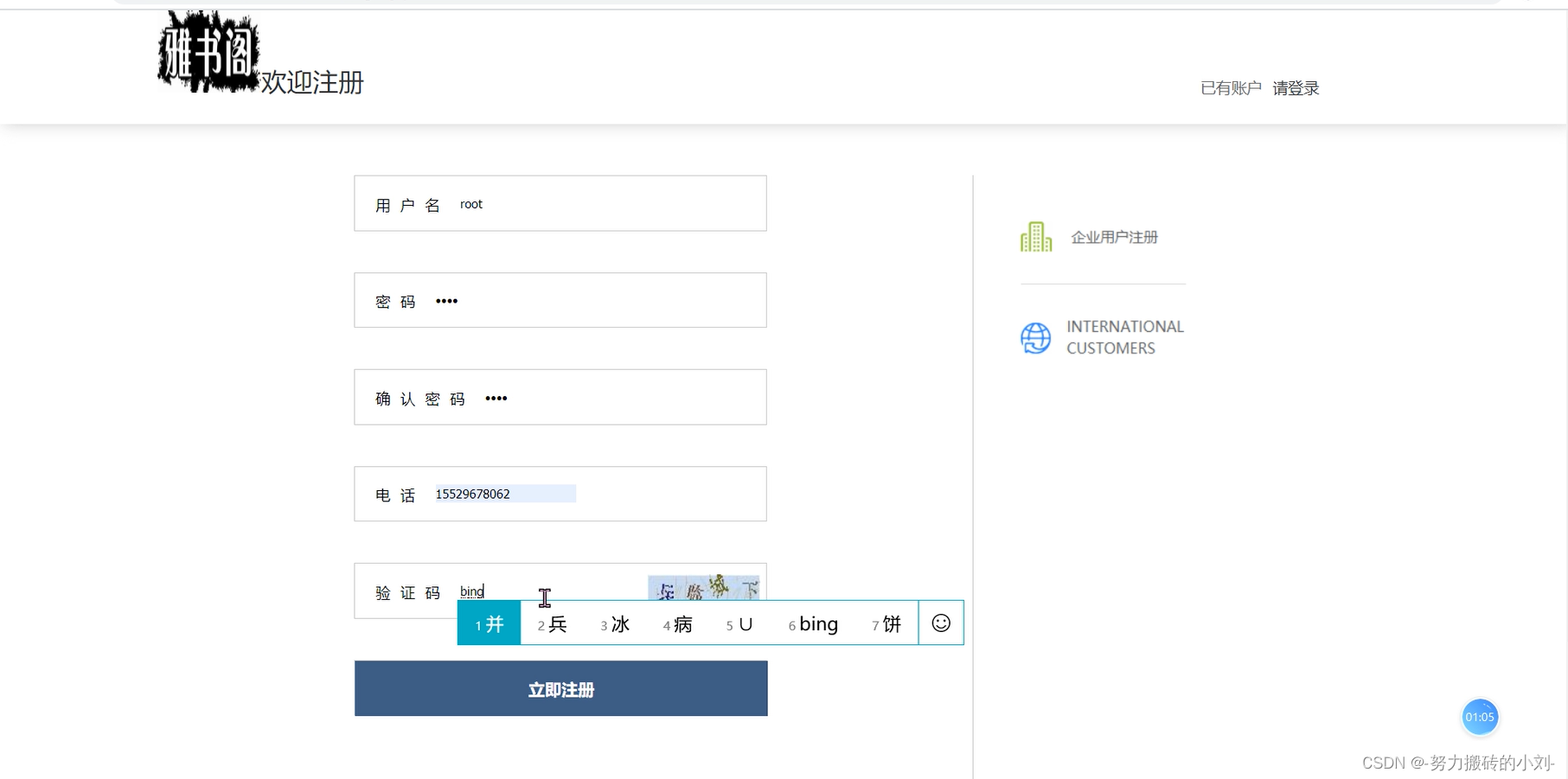Select IME candidate 1 并
Screen dimensions: 1568x779
tap(489, 623)
